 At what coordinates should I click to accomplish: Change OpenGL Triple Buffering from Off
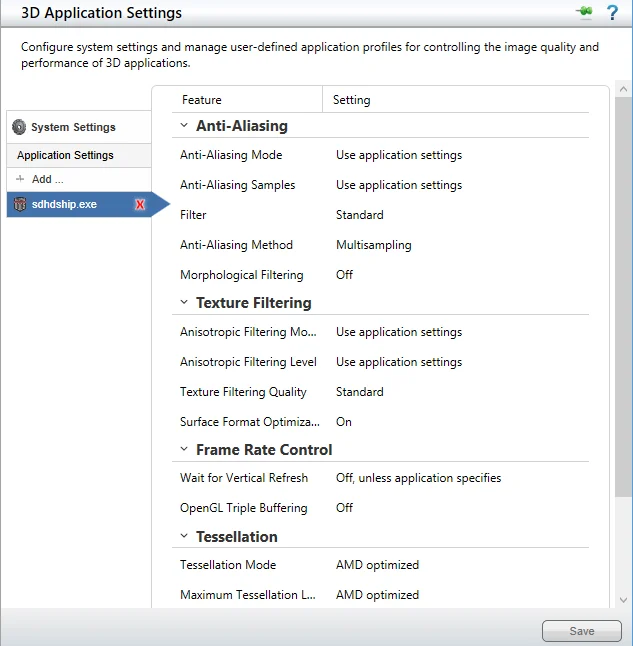pyautogui.click(x=345, y=508)
